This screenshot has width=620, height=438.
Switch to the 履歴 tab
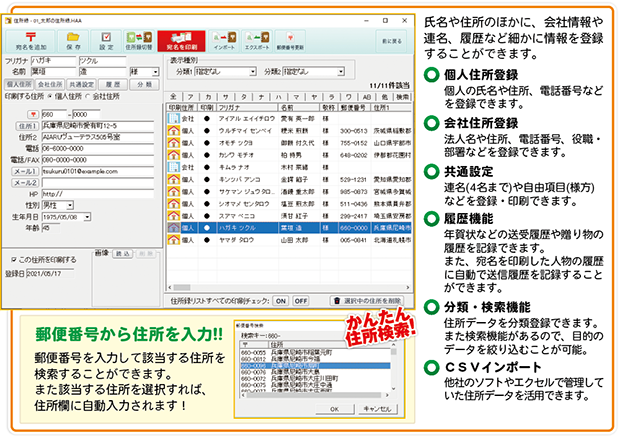click(113, 86)
